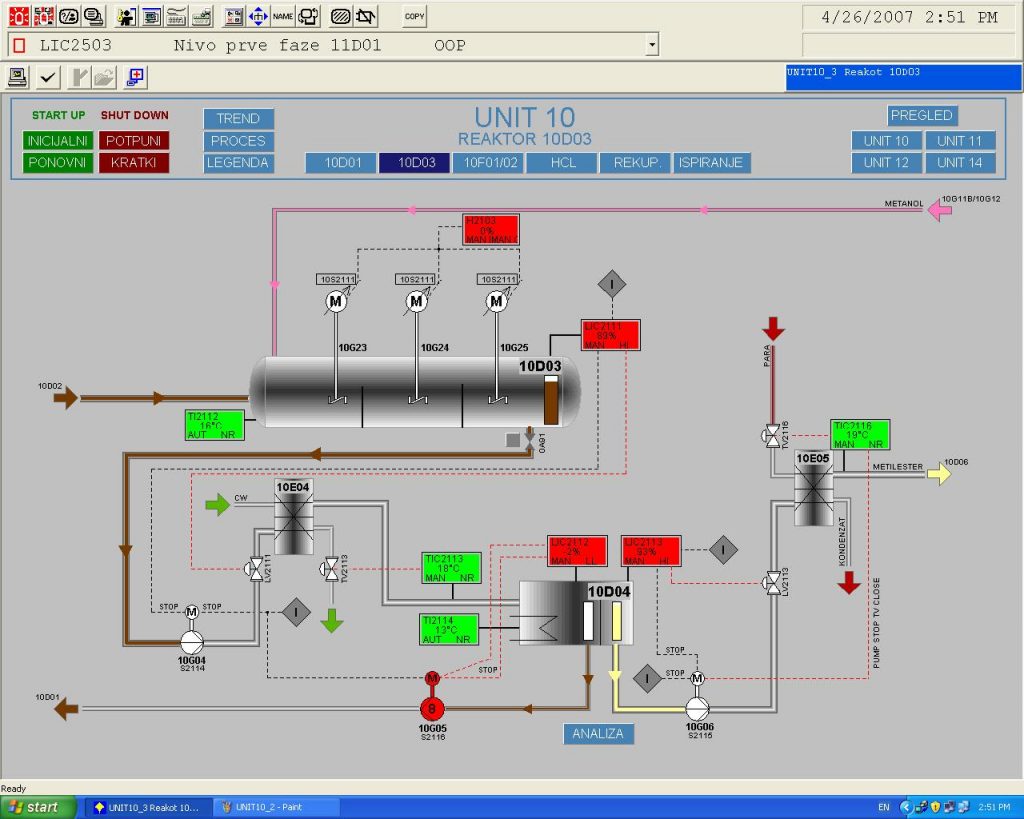Switch to the HCL tab

click(x=563, y=163)
